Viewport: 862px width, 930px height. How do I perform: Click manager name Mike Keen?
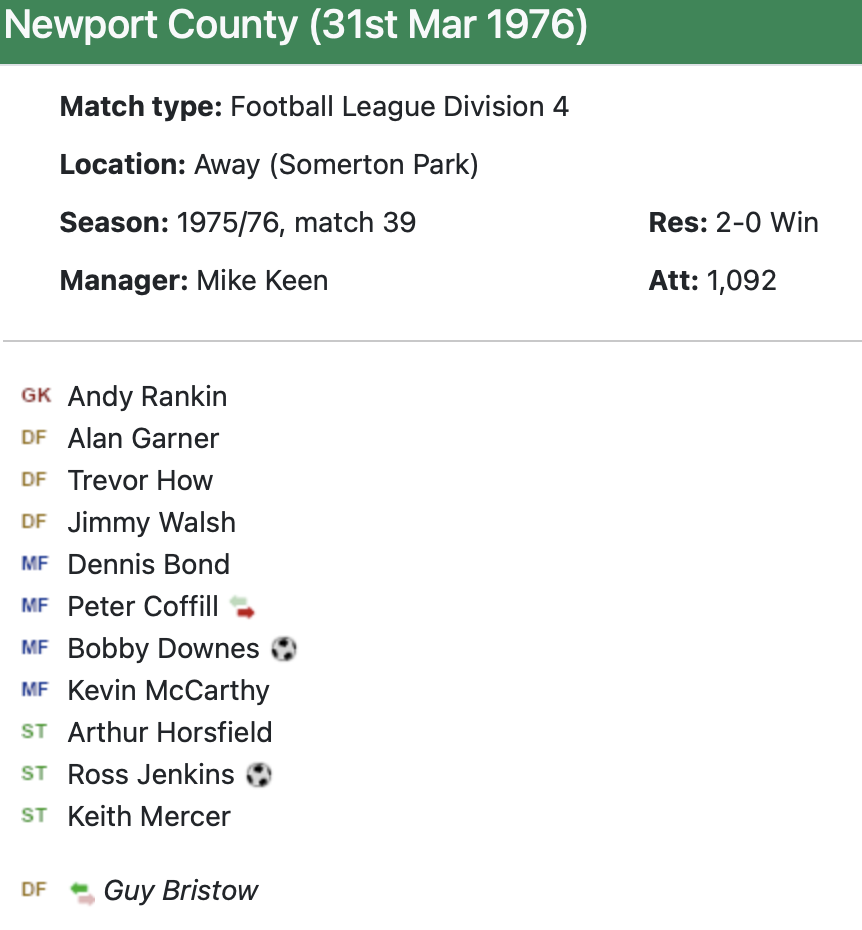pyautogui.click(x=262, y=281)
